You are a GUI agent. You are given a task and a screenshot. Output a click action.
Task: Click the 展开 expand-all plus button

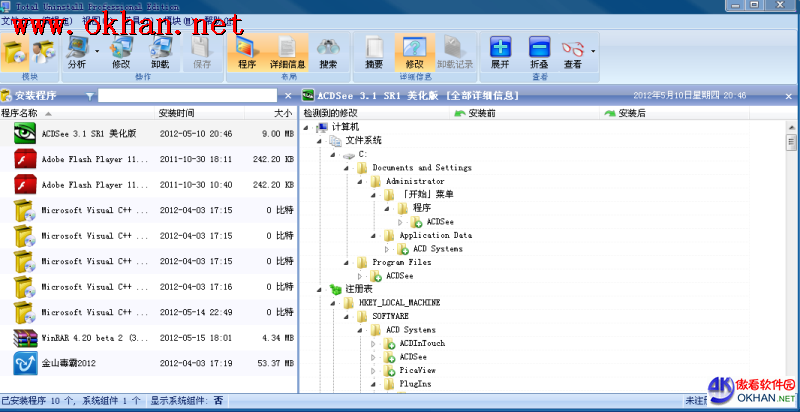pos(500,53)
